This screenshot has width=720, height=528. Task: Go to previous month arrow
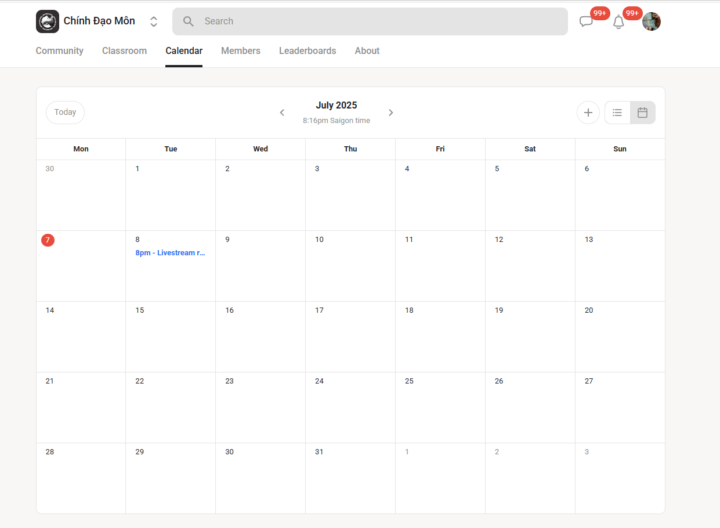(282, 112)
